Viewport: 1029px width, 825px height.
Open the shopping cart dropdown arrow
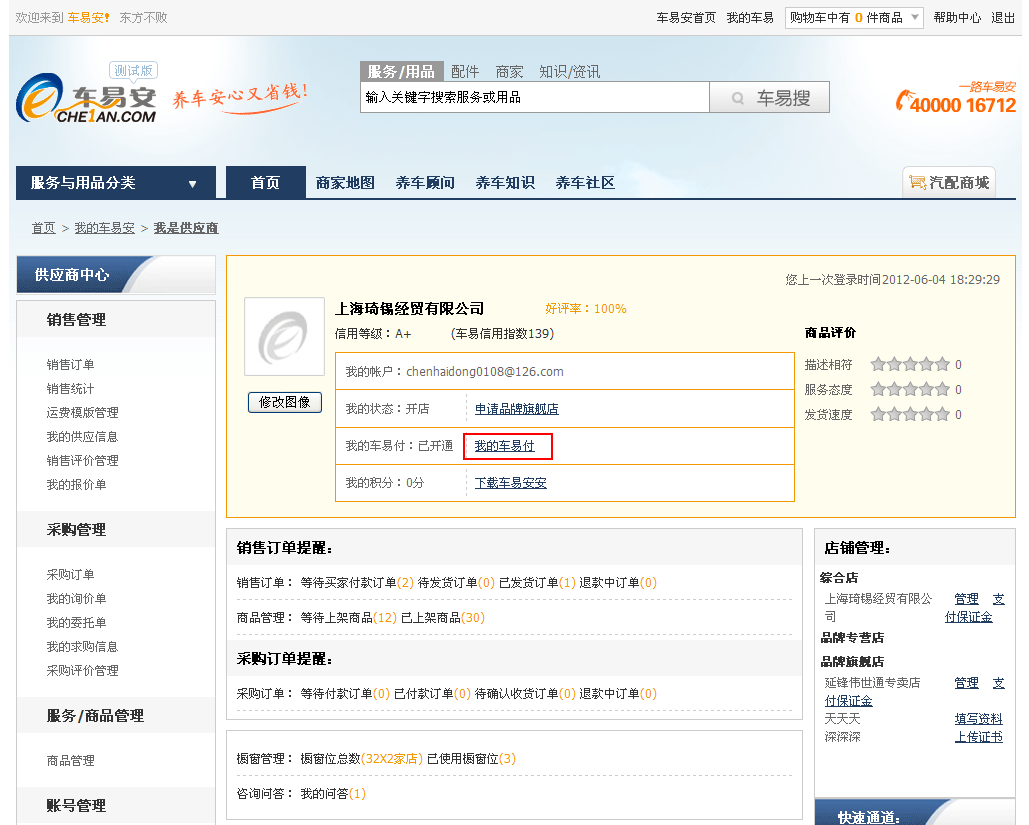pos(915,18)
